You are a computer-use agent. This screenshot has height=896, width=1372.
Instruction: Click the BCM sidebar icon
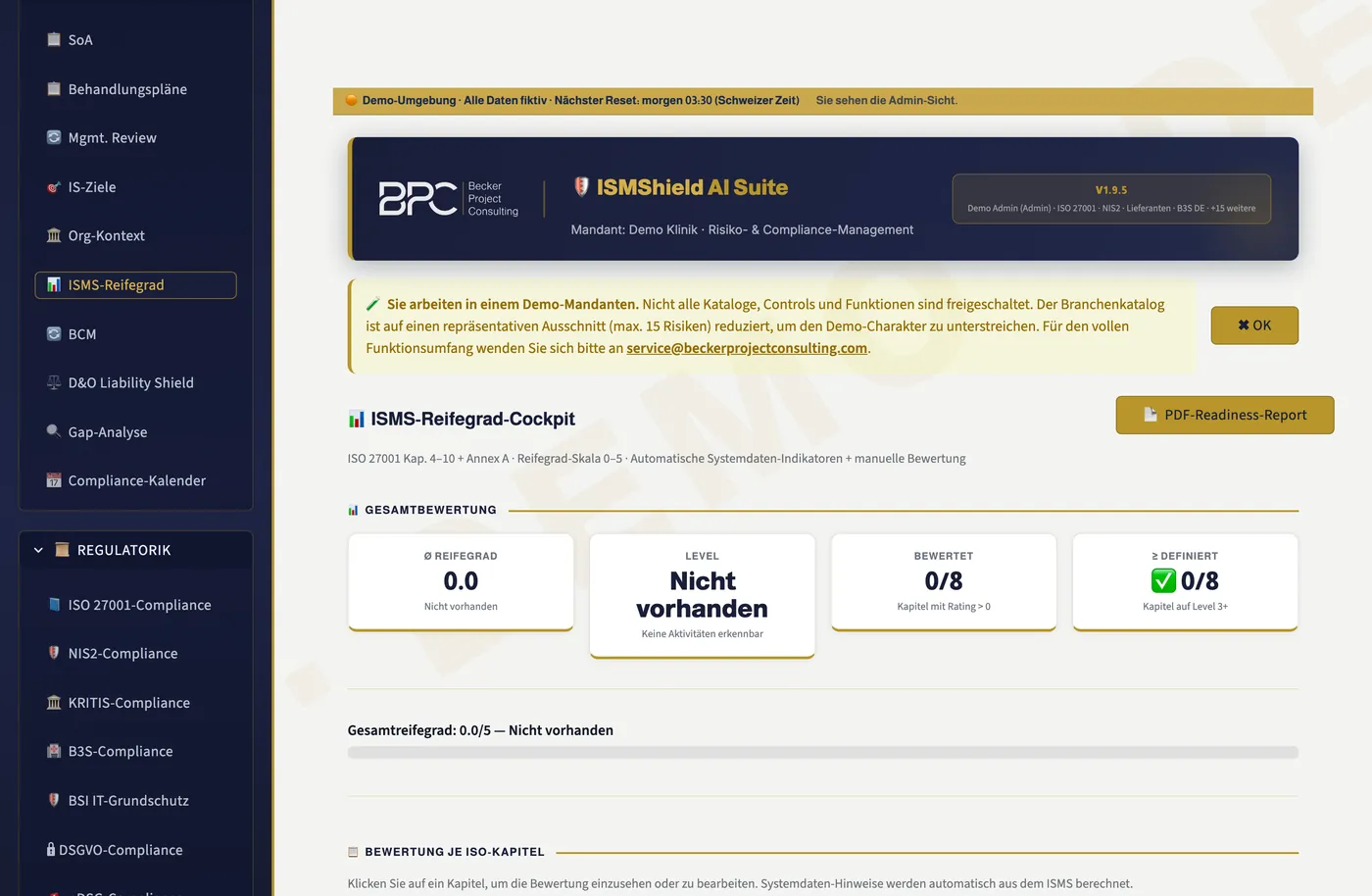[54, 334]
